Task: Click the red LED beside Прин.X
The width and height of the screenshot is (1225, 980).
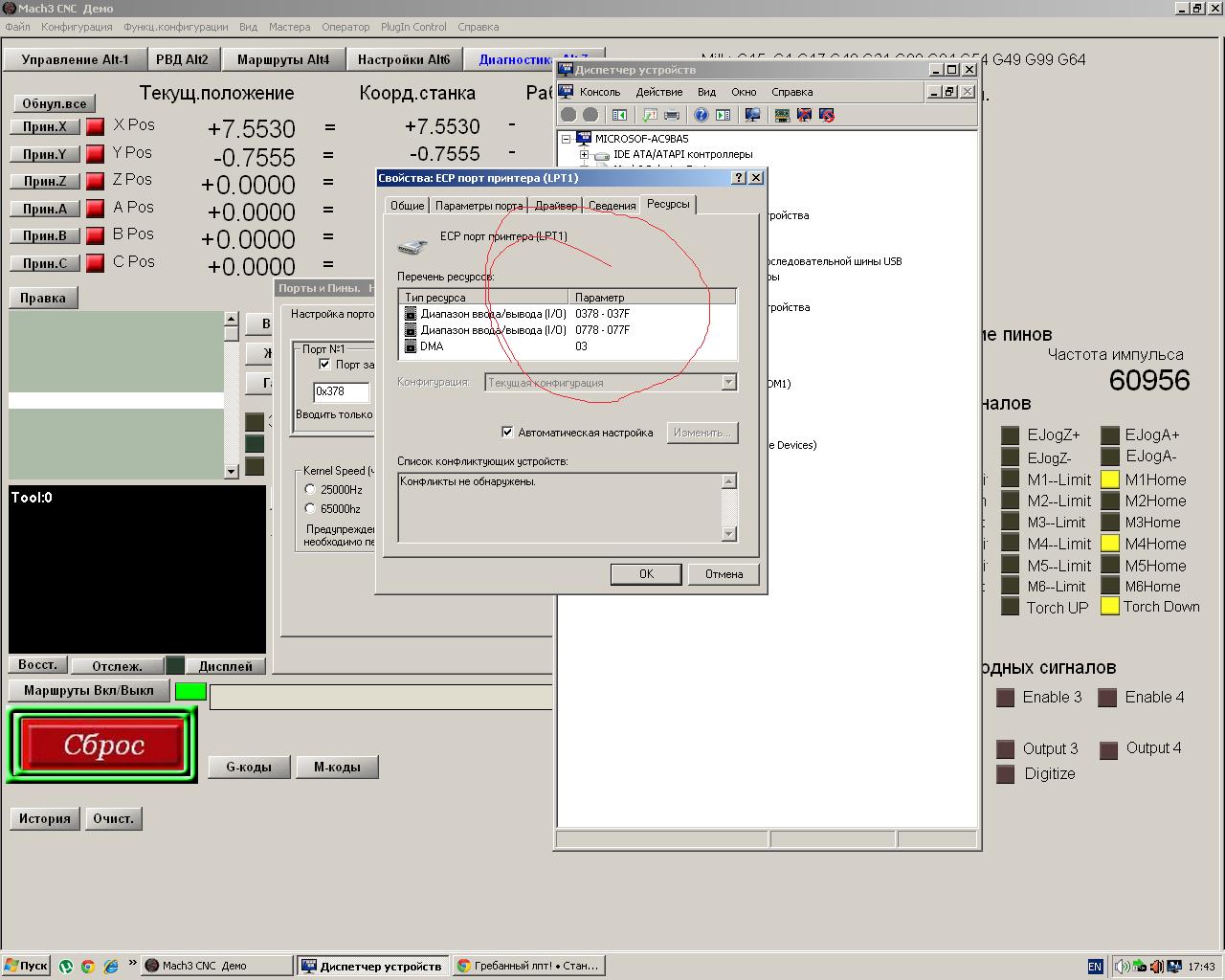Action: (x=95, y=126)
